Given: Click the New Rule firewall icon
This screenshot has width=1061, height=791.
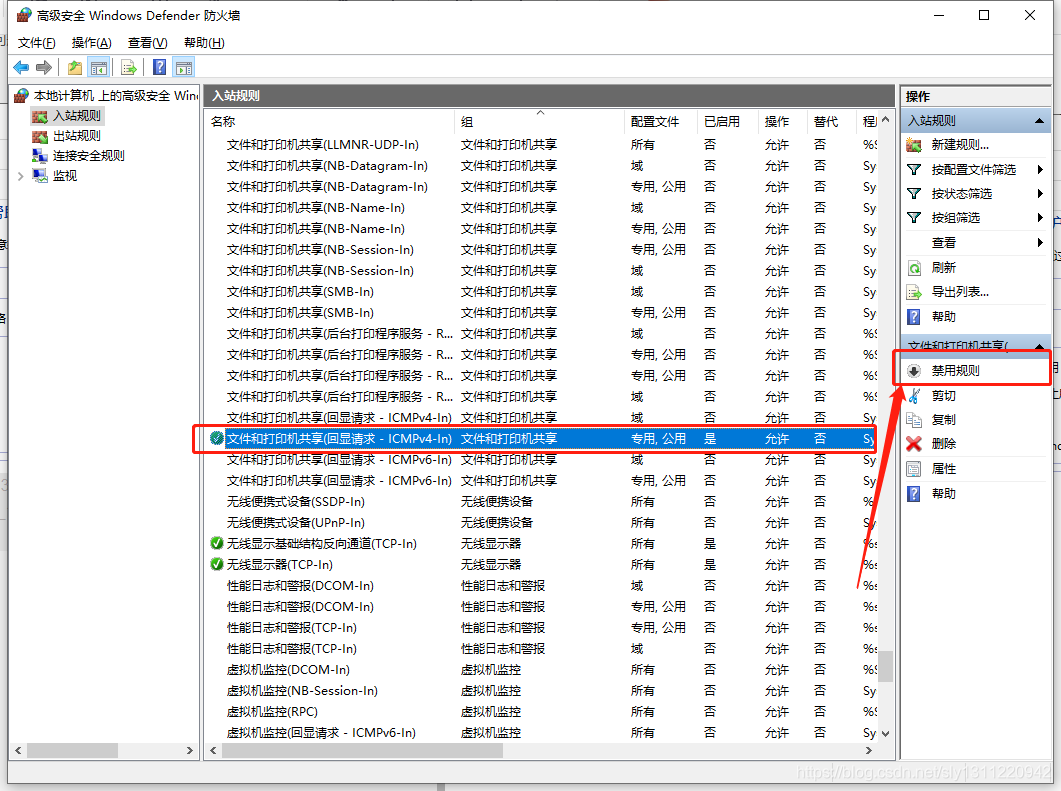Looking at the screenshot, I should click(x=914, y=145).
